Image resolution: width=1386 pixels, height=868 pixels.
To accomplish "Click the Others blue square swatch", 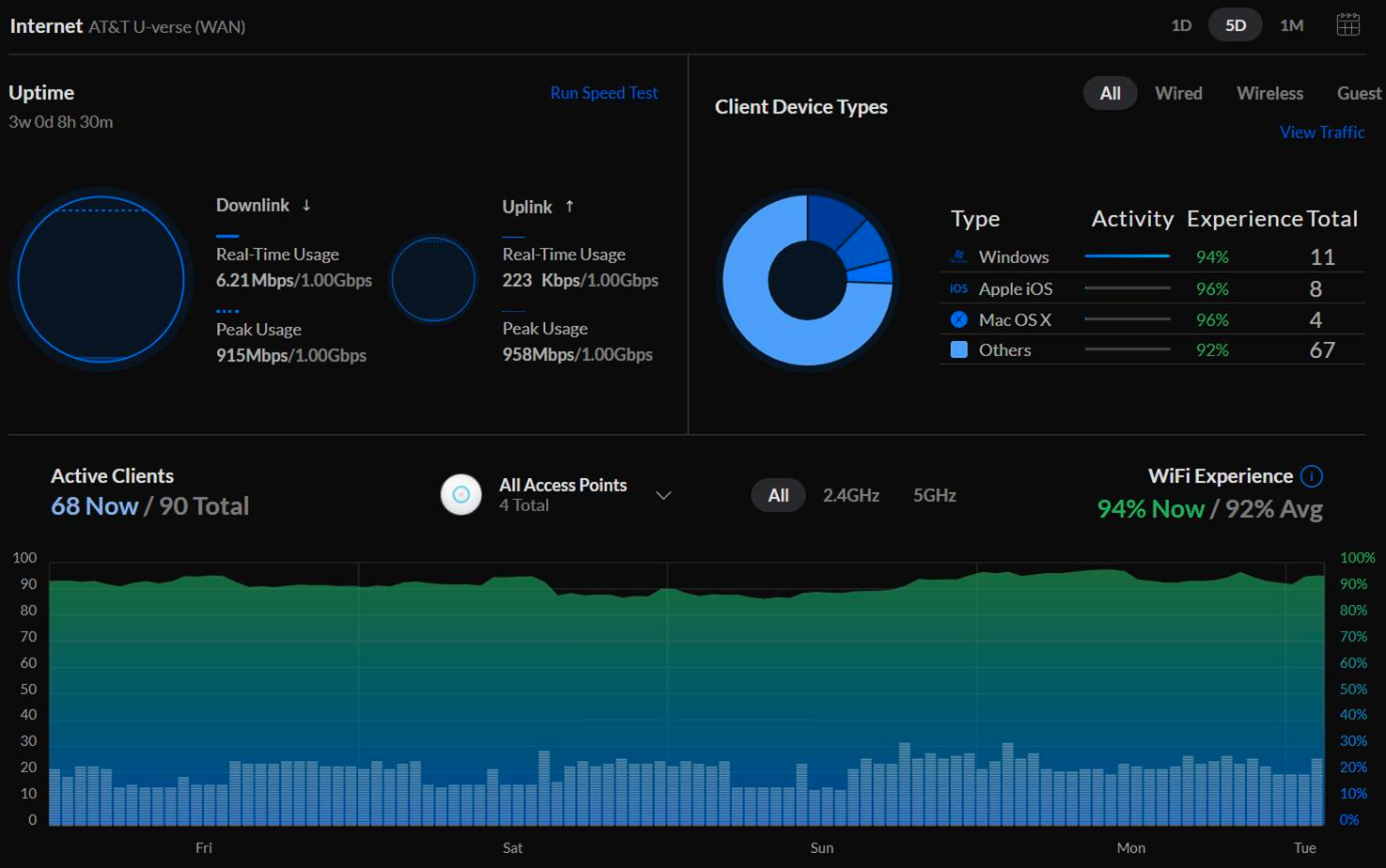I will tap(958, 349).
